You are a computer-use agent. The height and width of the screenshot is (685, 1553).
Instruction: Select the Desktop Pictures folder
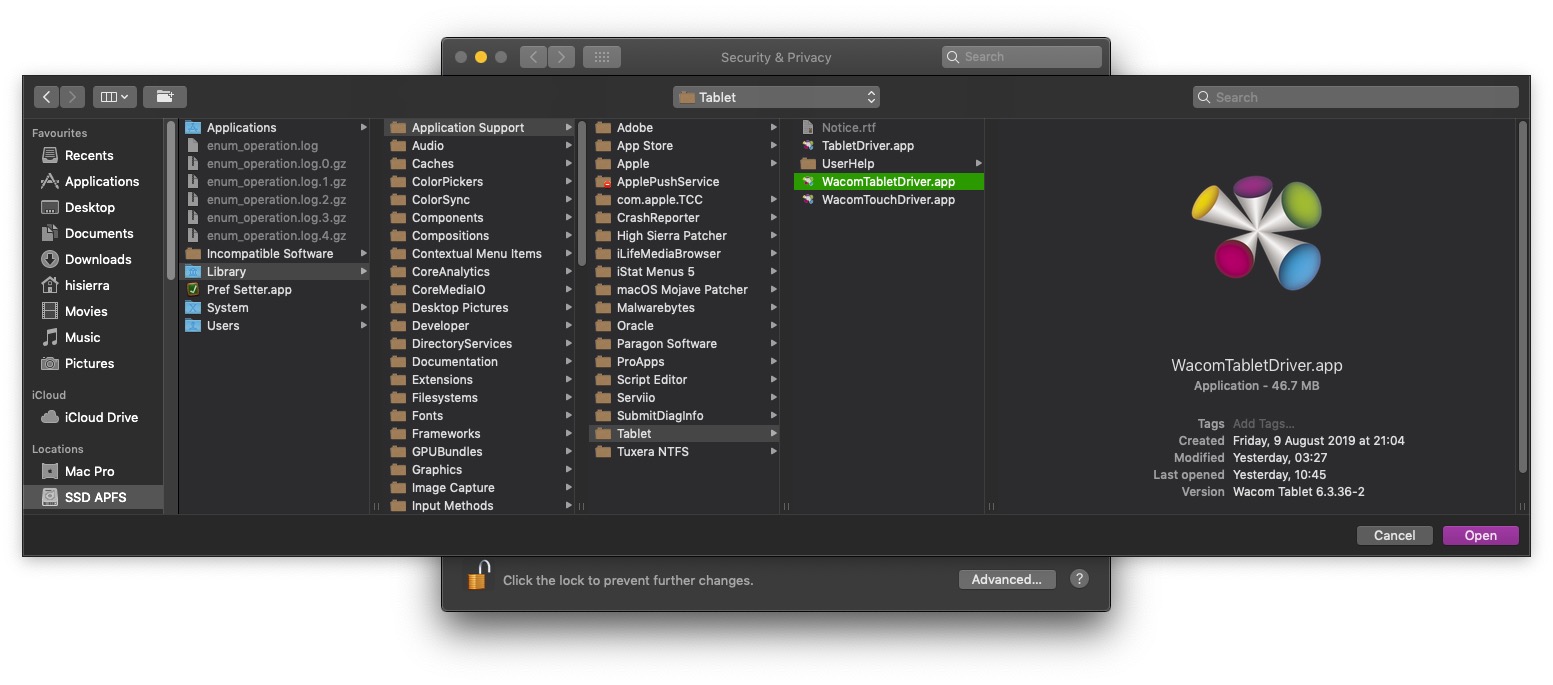click(479, 307)
